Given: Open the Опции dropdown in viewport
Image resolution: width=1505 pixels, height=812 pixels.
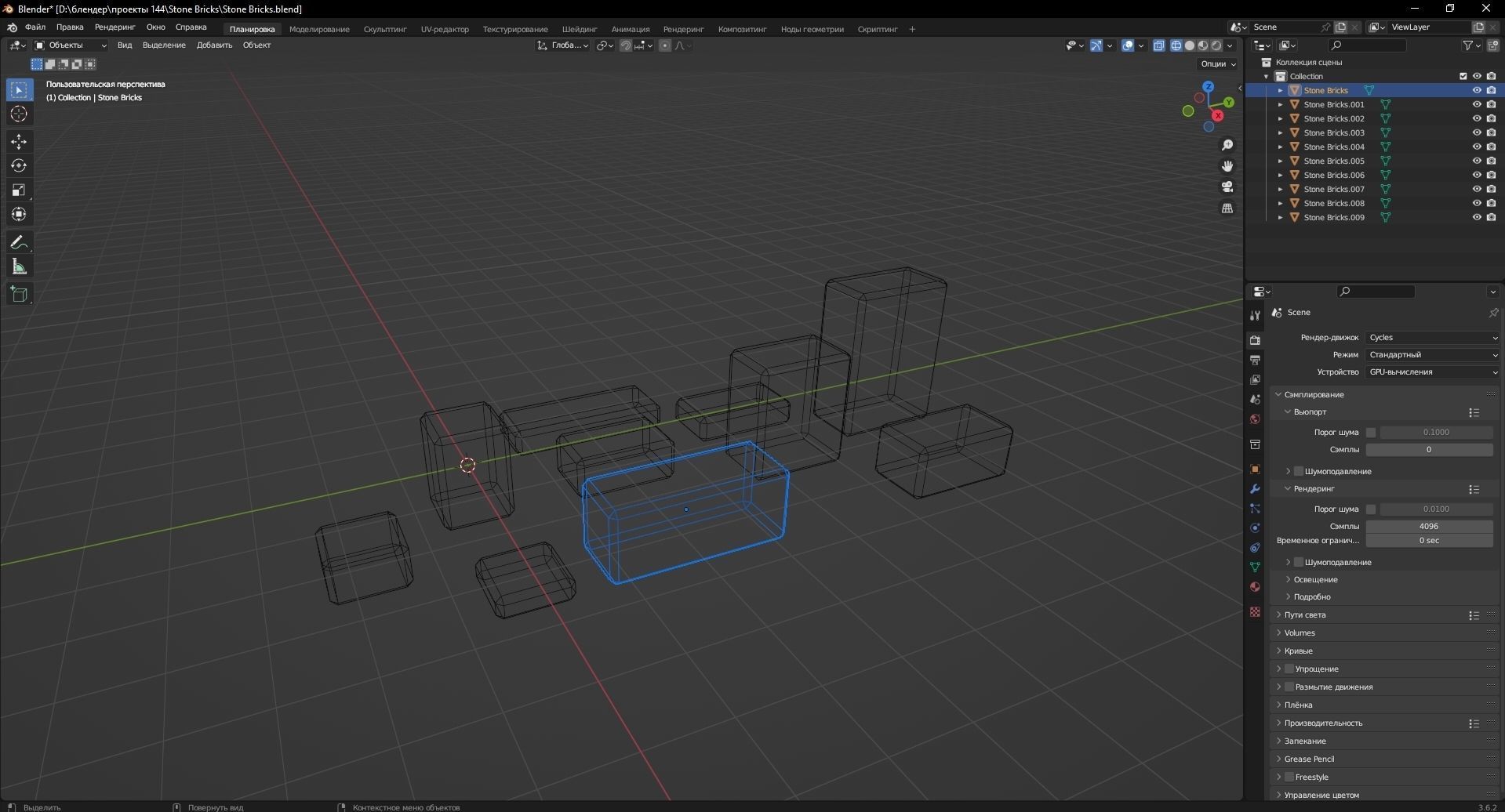Looking at the screenshot, I should tap(1217, 64).
